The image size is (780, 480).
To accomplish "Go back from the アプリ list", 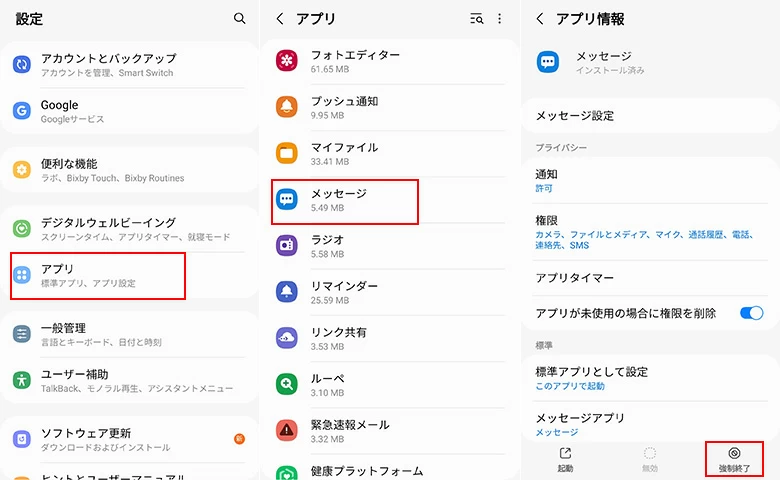I will (280, 19).
